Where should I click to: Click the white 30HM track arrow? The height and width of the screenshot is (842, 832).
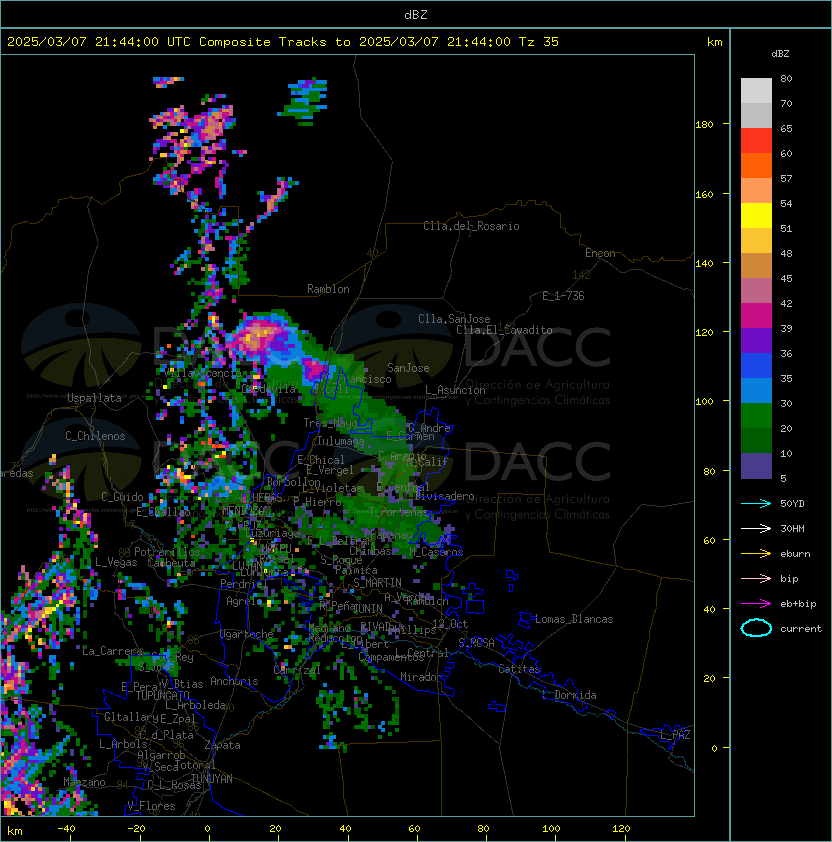coord(756,528)
